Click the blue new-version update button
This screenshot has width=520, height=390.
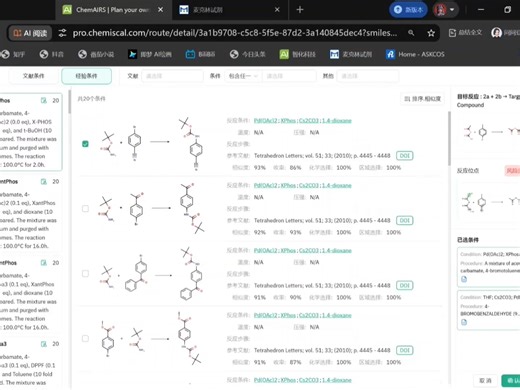408,10
